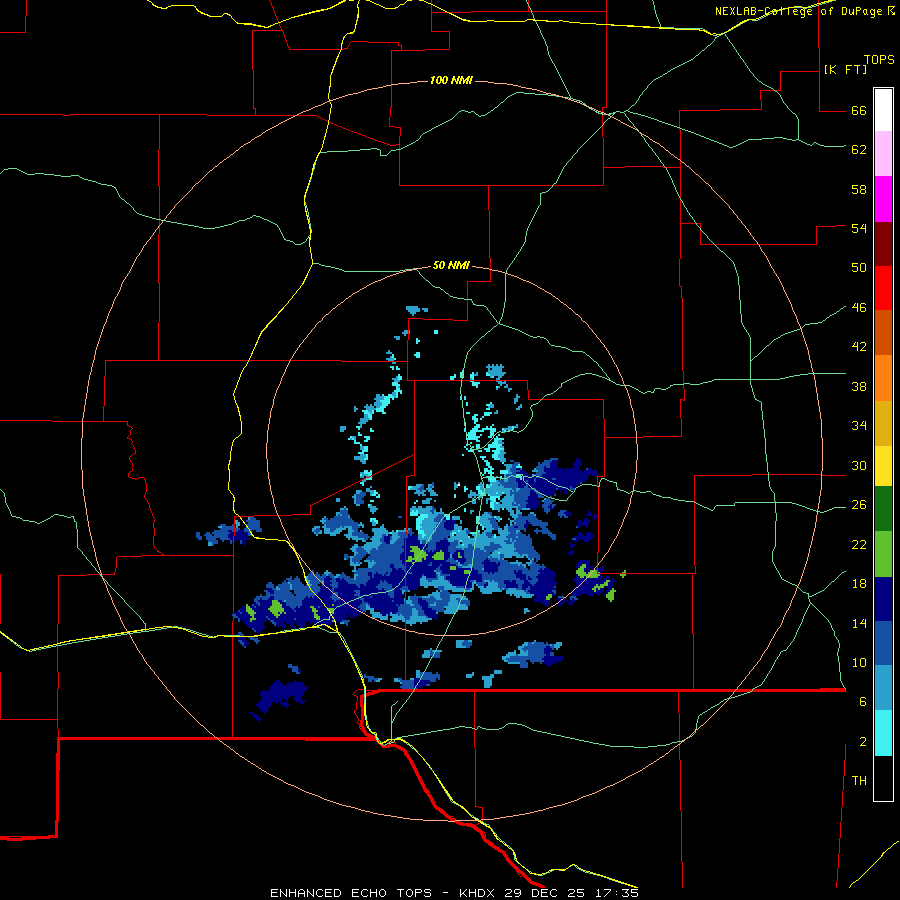The image size is (900, 900).
Task: Click the yellow legend swatch
Action: point(883,466)
